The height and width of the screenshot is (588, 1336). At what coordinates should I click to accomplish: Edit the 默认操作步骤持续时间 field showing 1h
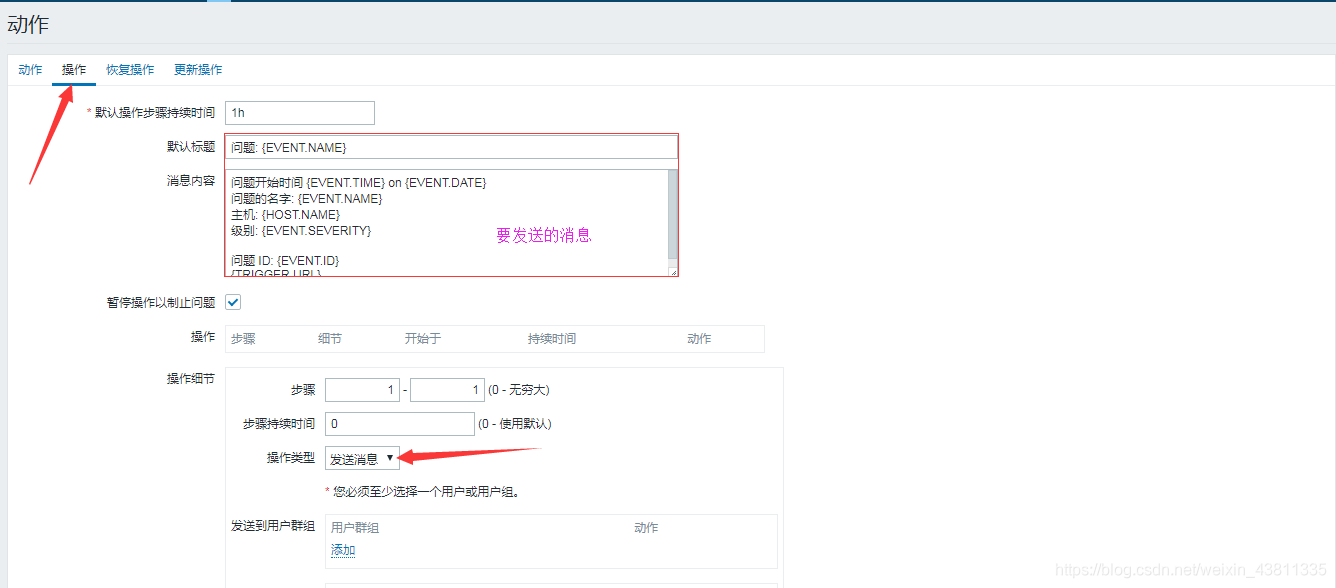tap(300, 113)
